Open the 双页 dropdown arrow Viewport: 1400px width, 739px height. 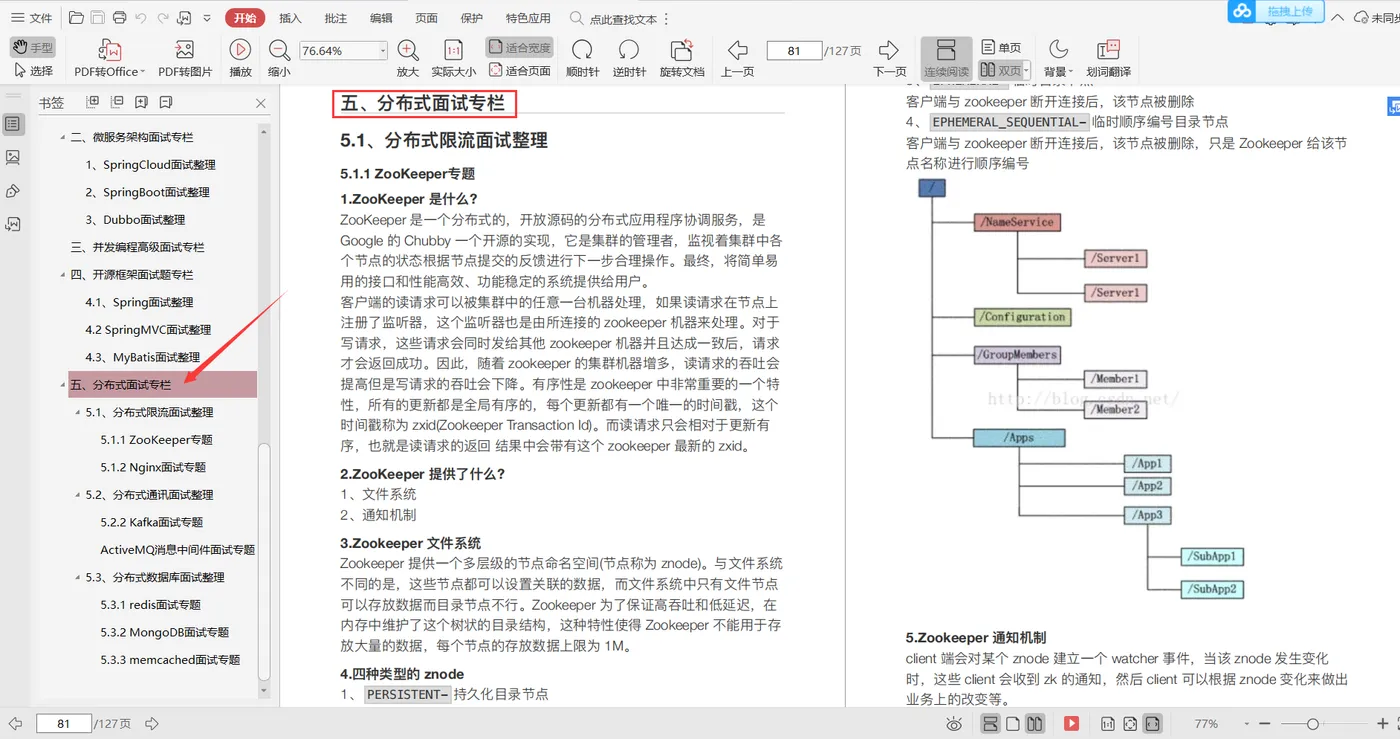[x=1026, y=71]
